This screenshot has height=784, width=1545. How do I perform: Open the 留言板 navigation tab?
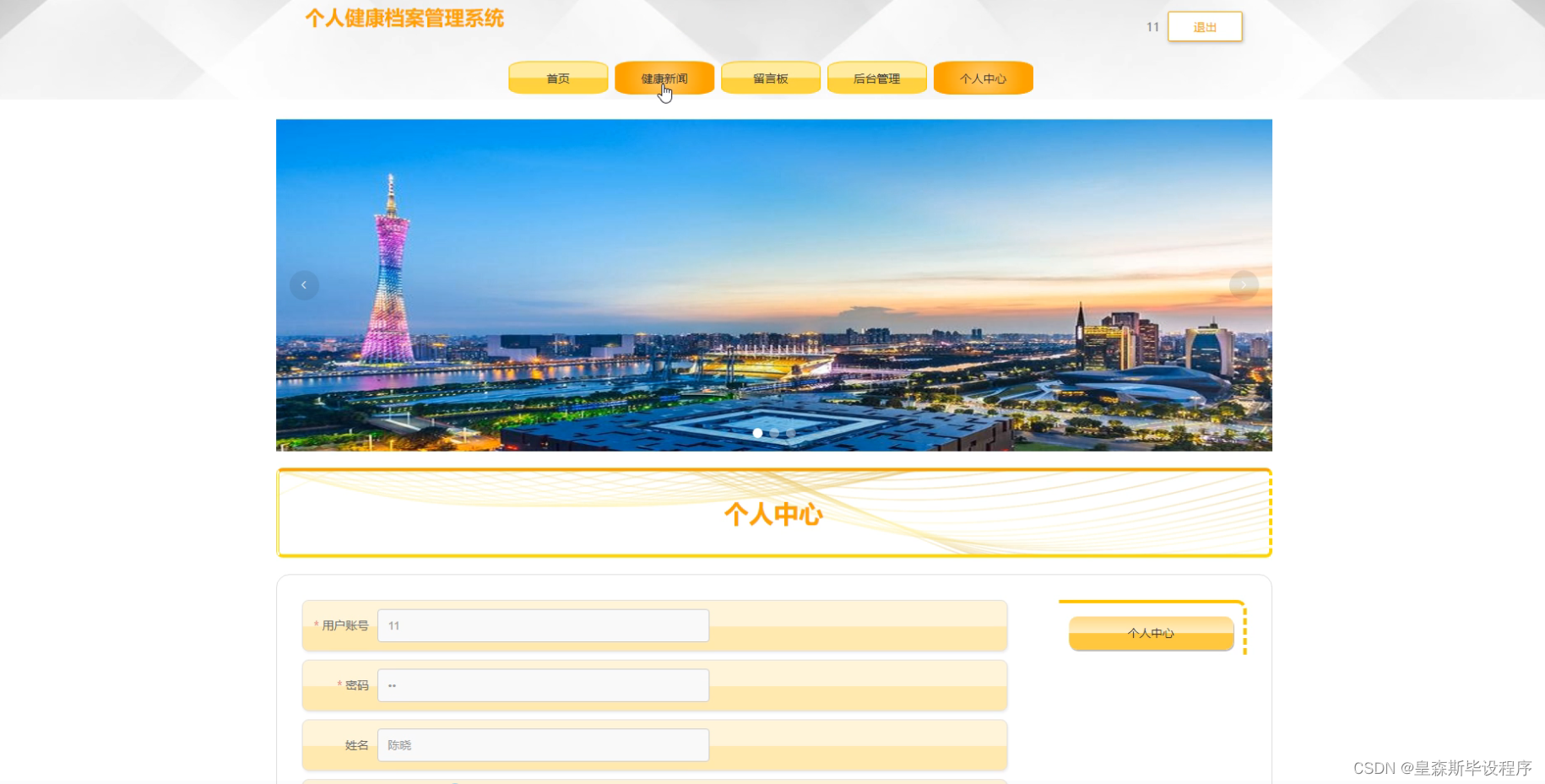[770, 77]
